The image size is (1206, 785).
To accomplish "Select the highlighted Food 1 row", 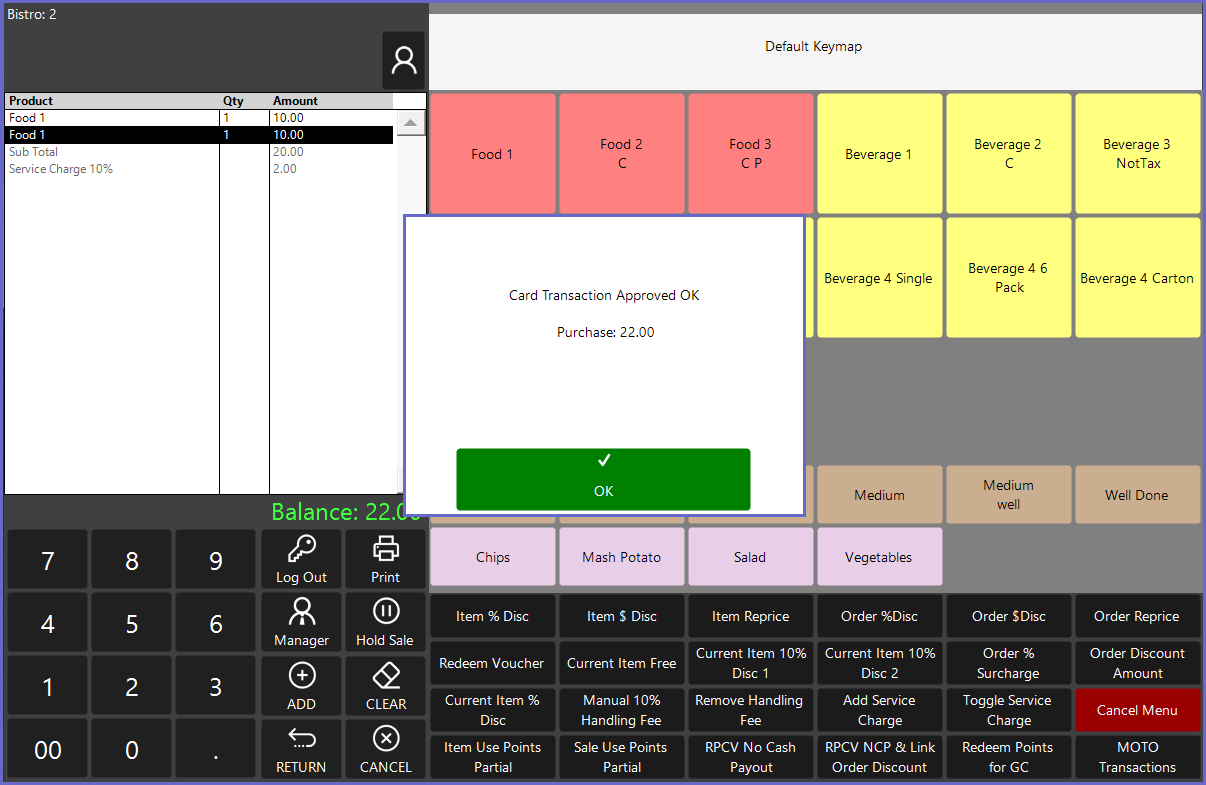I will [x=199, y=135].
